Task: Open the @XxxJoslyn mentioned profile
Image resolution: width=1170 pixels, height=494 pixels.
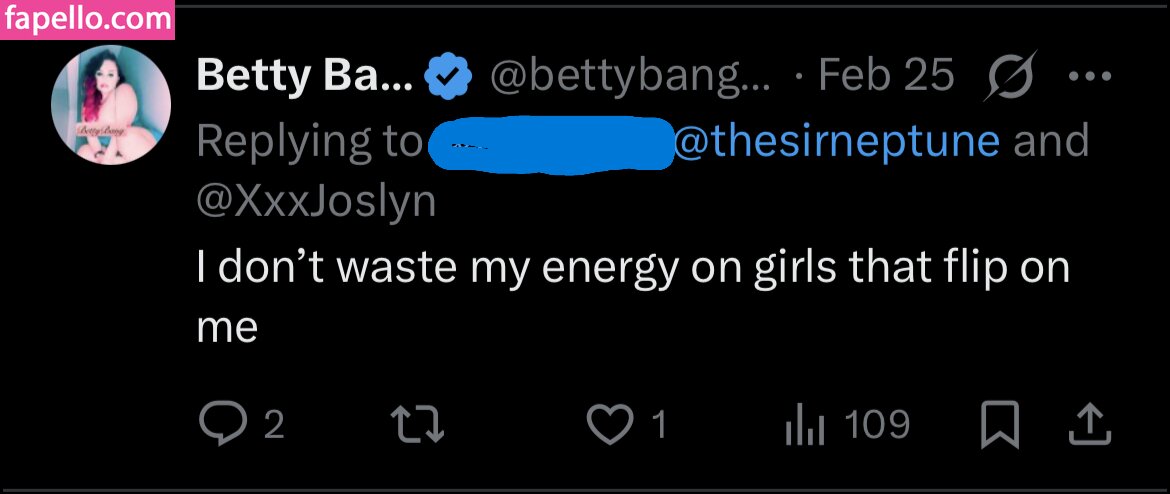Action: coord(316,201)
